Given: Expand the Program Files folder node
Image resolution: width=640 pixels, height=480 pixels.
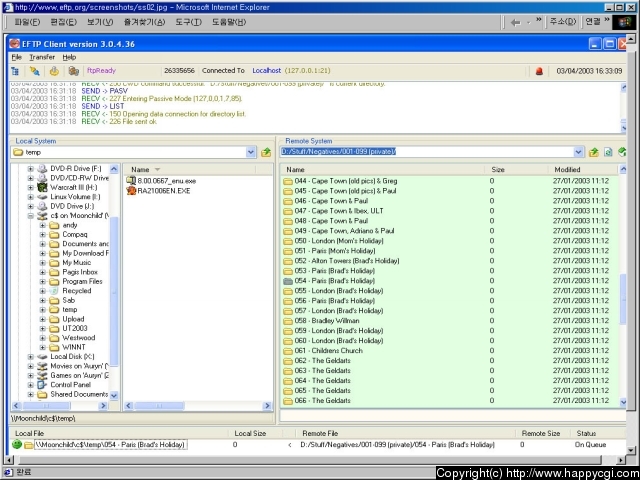Looking at the screenshot, I should coord(43,281).
